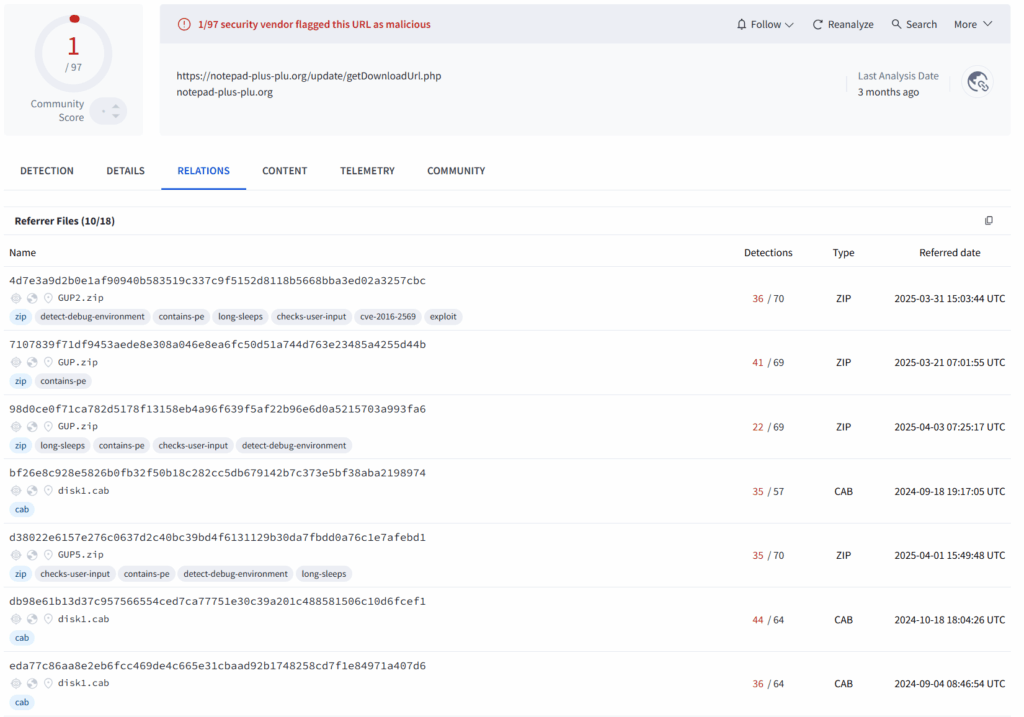The height and width of the screenshot is (717, 1024).
Task: Click the location pin icon before GUP5.zip
Action: pyautogui.click(x=48, y=555)
